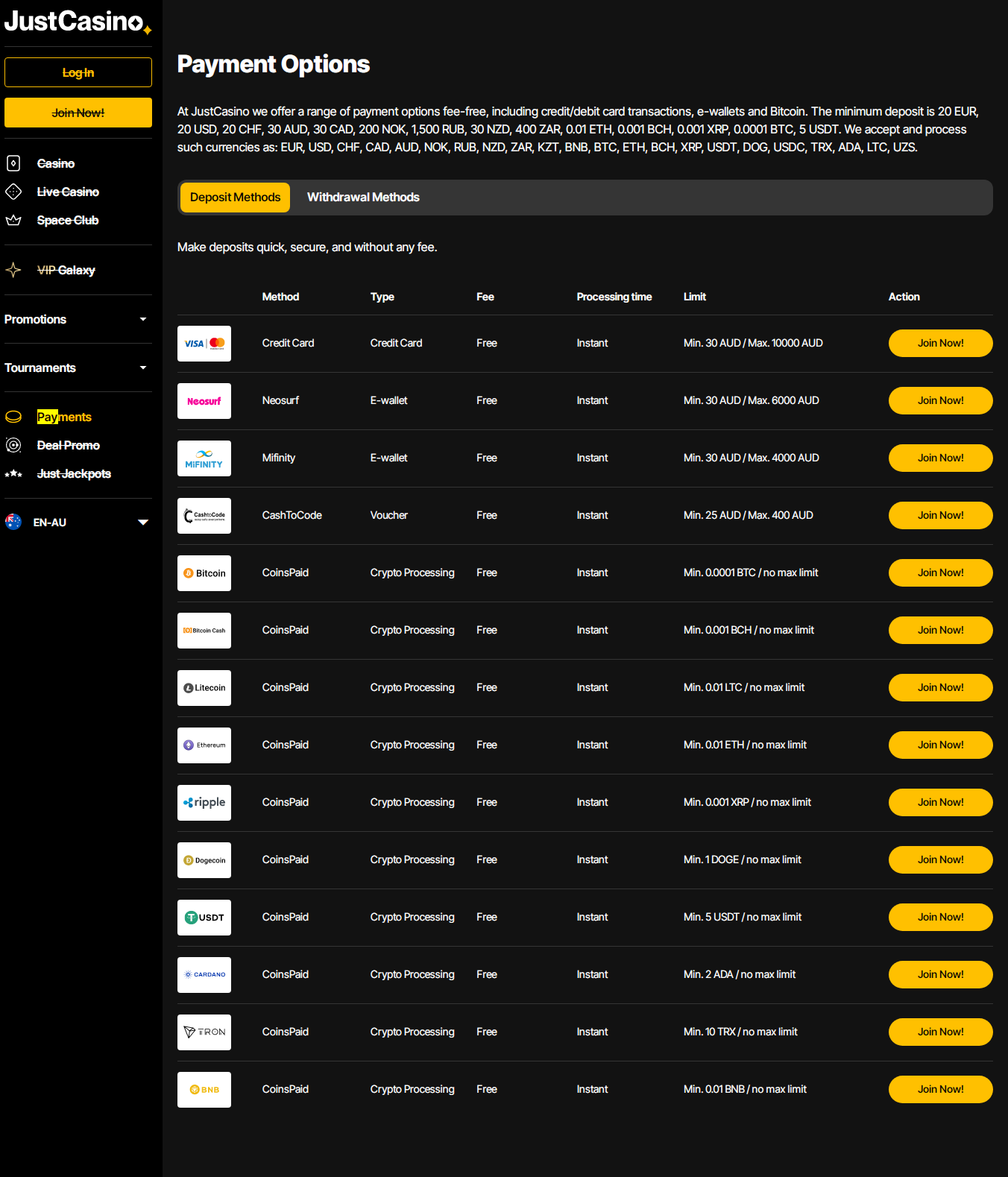Click the Mifinity e-wallet logo
The image size is (1008, 1177).
204,458
